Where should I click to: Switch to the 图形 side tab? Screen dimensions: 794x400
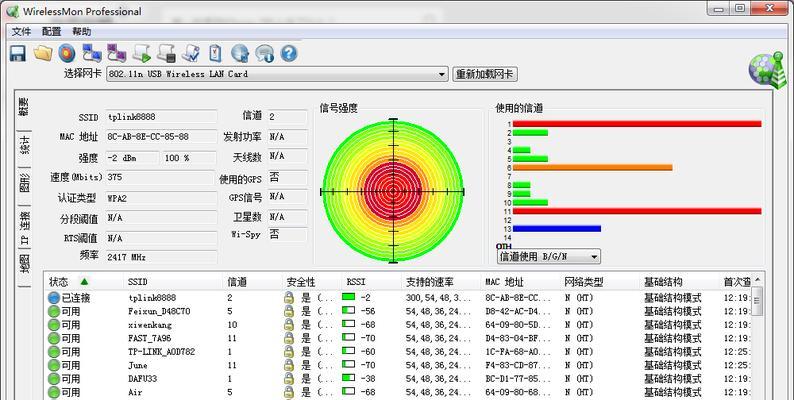(x=24, y=183)
